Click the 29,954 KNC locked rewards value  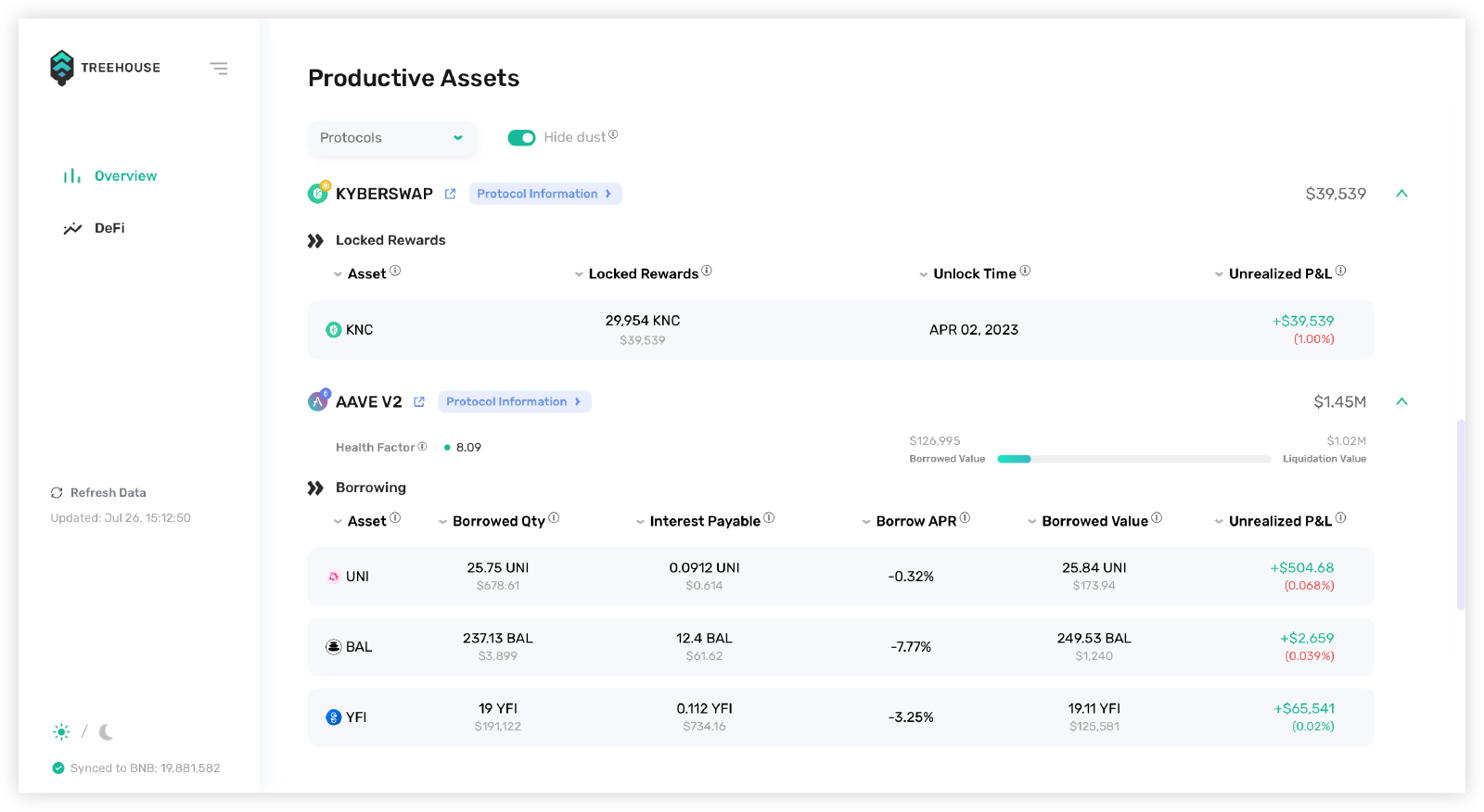coord(643,321)
